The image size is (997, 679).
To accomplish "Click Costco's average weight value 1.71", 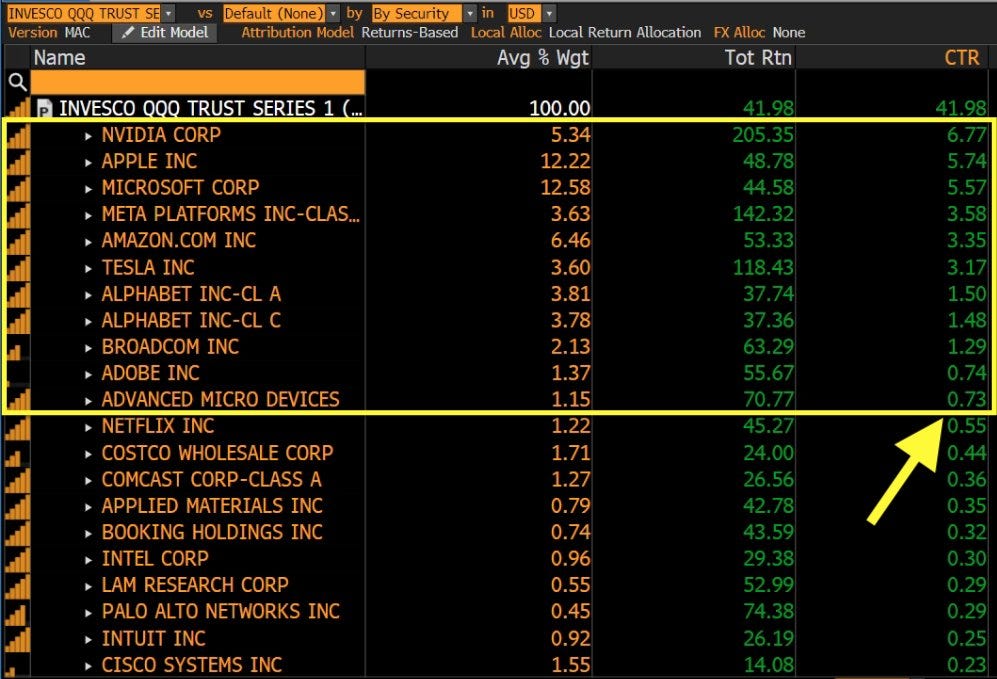I will click(570, 453).
